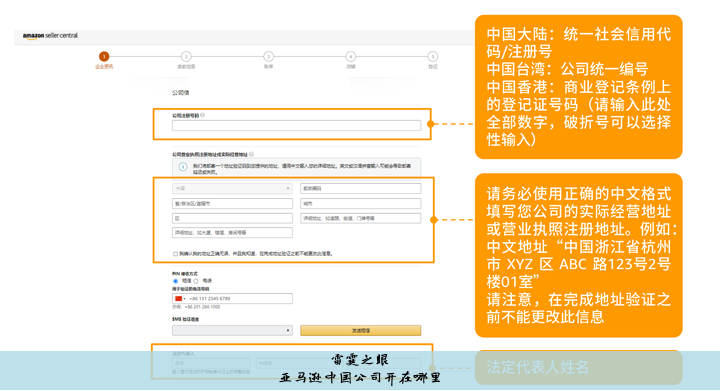
Task: Click the blue info icon in the address notice
Action: point(183,167)
